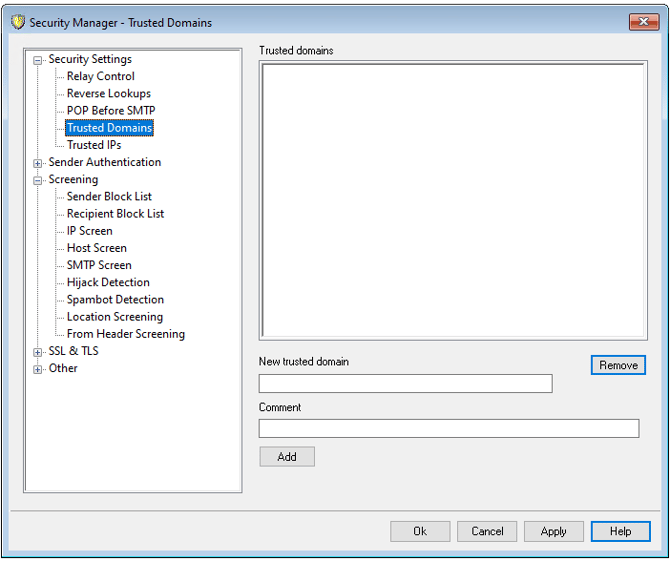The width and height of the screenshot is (670, 561).
Task: Collapse the Security Settings tree node
Action: click(38, 60)
